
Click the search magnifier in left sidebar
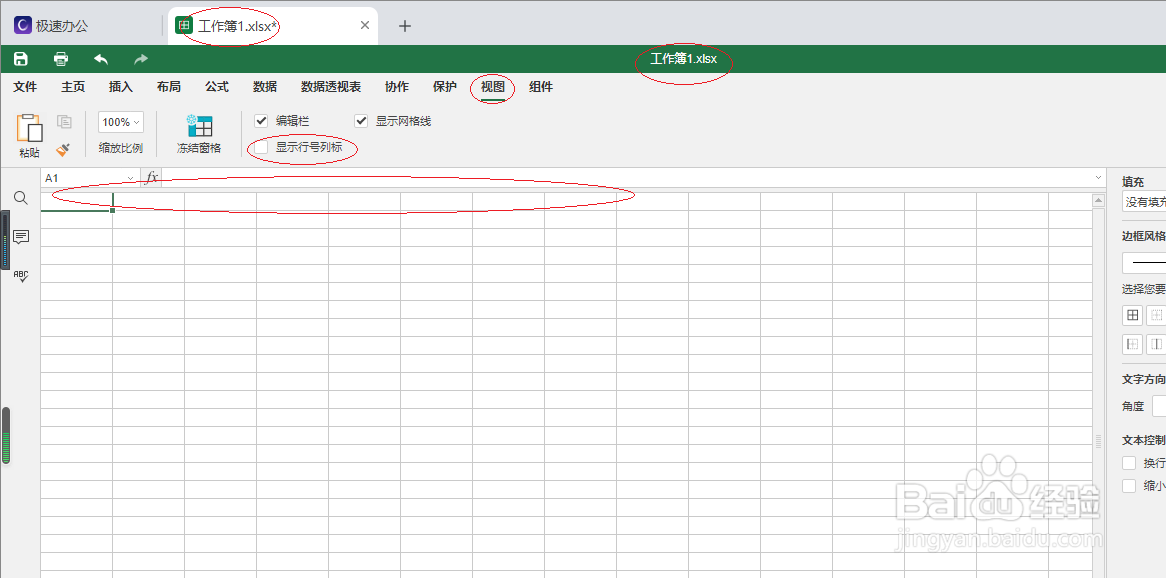[x=21, y=198]
